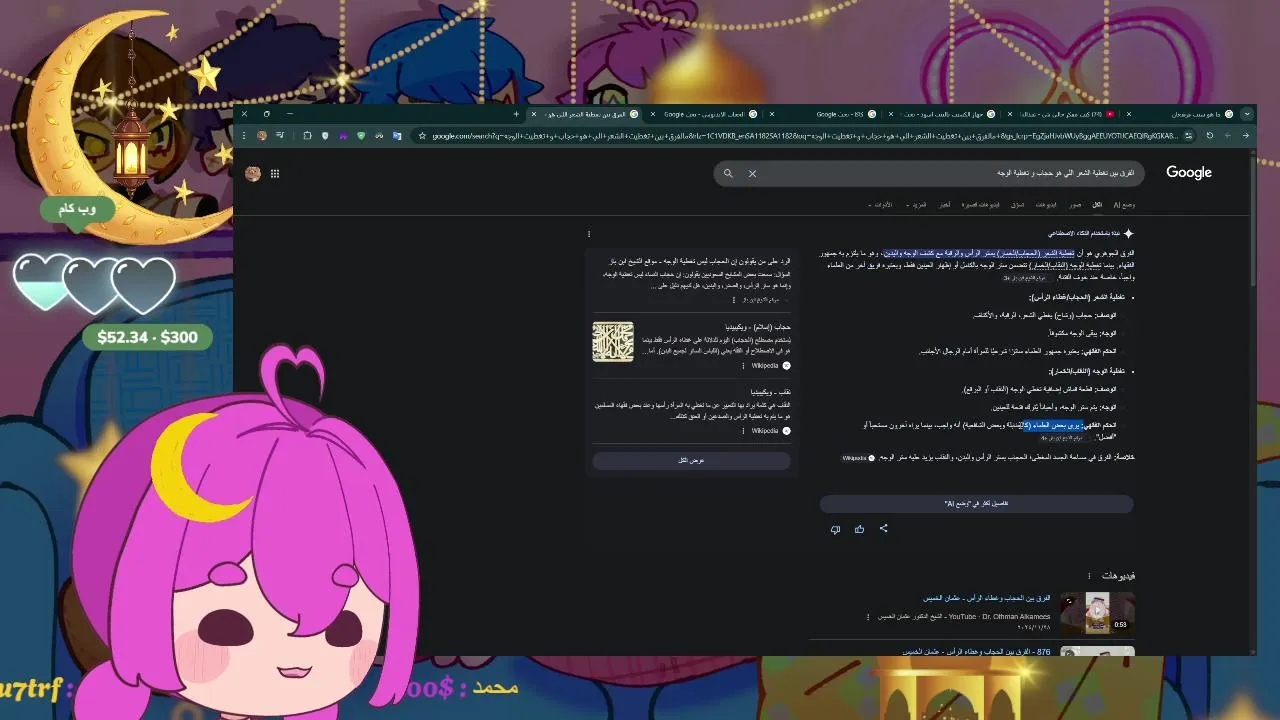This screenshot has height=720, width=1280.
Task: Click 'عرض الكل' show all sources button
Action: coord(691,460)
